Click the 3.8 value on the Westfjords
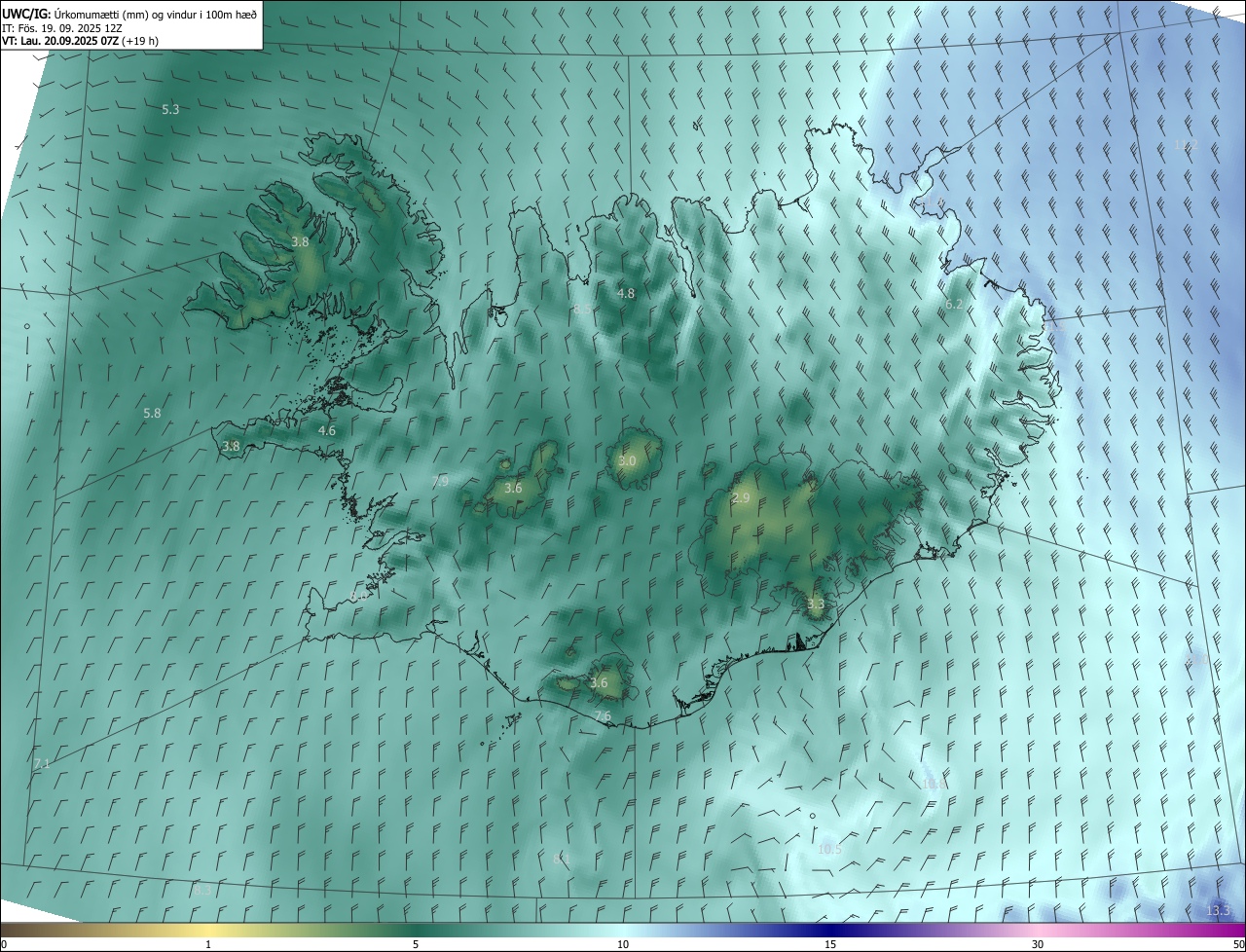The width and height of the screenshot is (1246, 952). click(300, 241)
